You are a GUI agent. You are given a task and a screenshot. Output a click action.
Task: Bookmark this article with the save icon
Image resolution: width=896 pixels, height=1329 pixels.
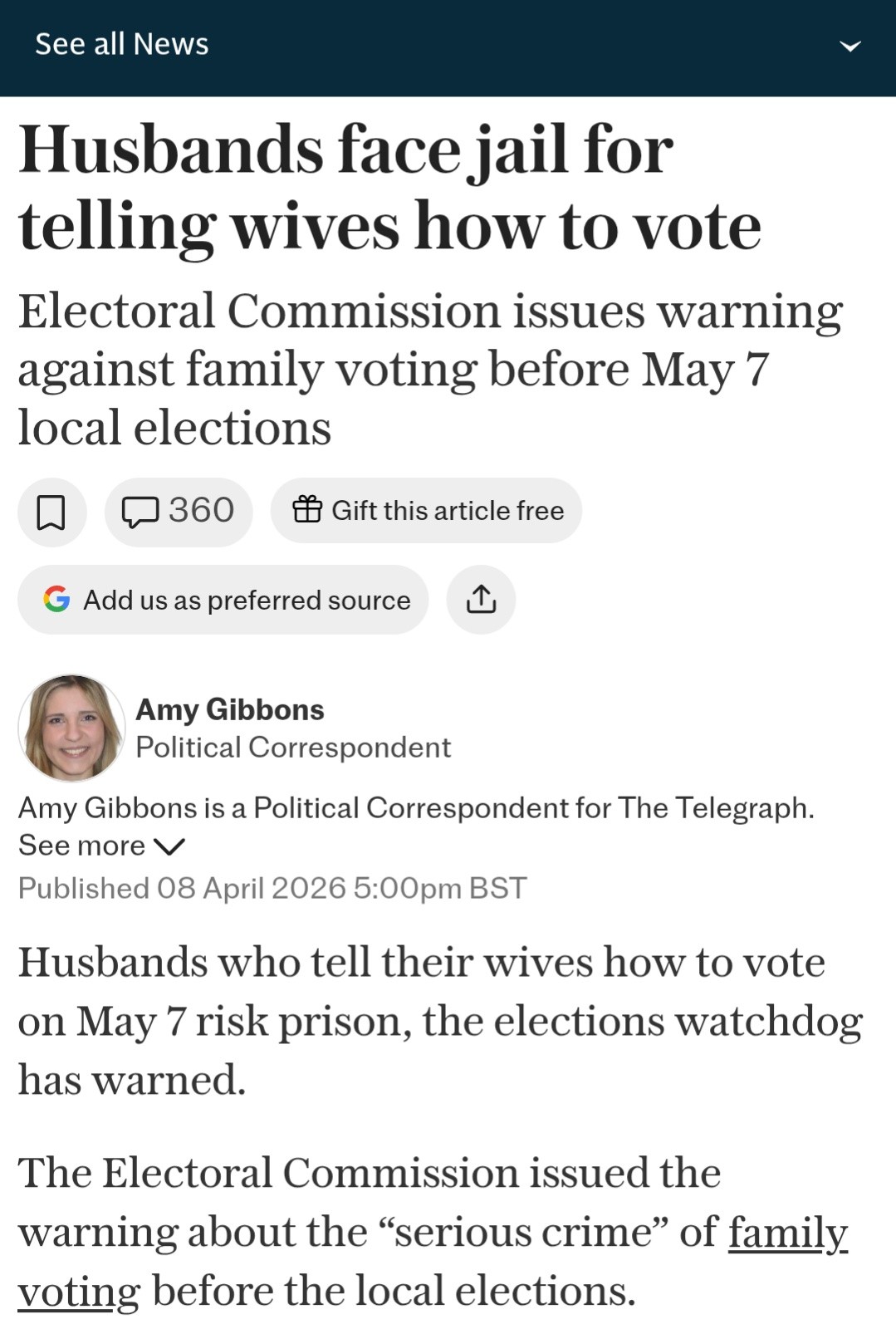coord(51,512)
